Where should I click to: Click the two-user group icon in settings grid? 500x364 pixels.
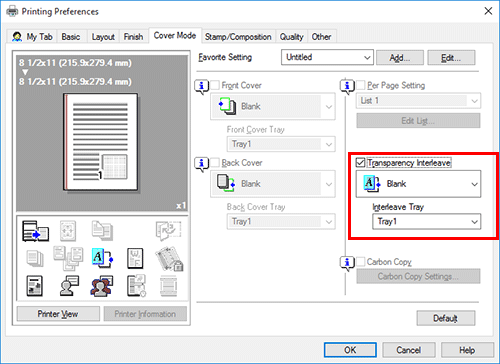tap(102, 286)
